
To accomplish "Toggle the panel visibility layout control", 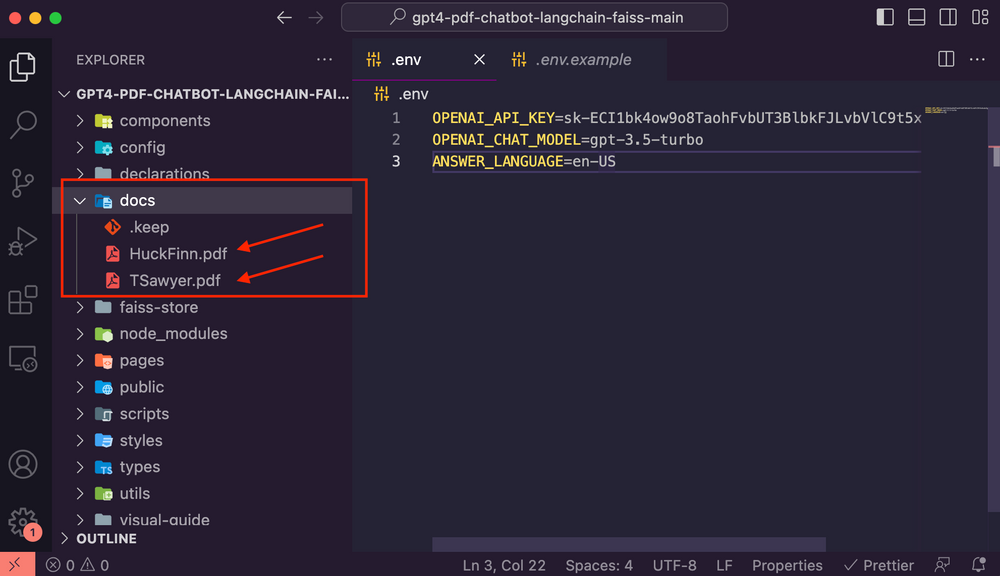I will pyautogui.click(x=915, y=17).
